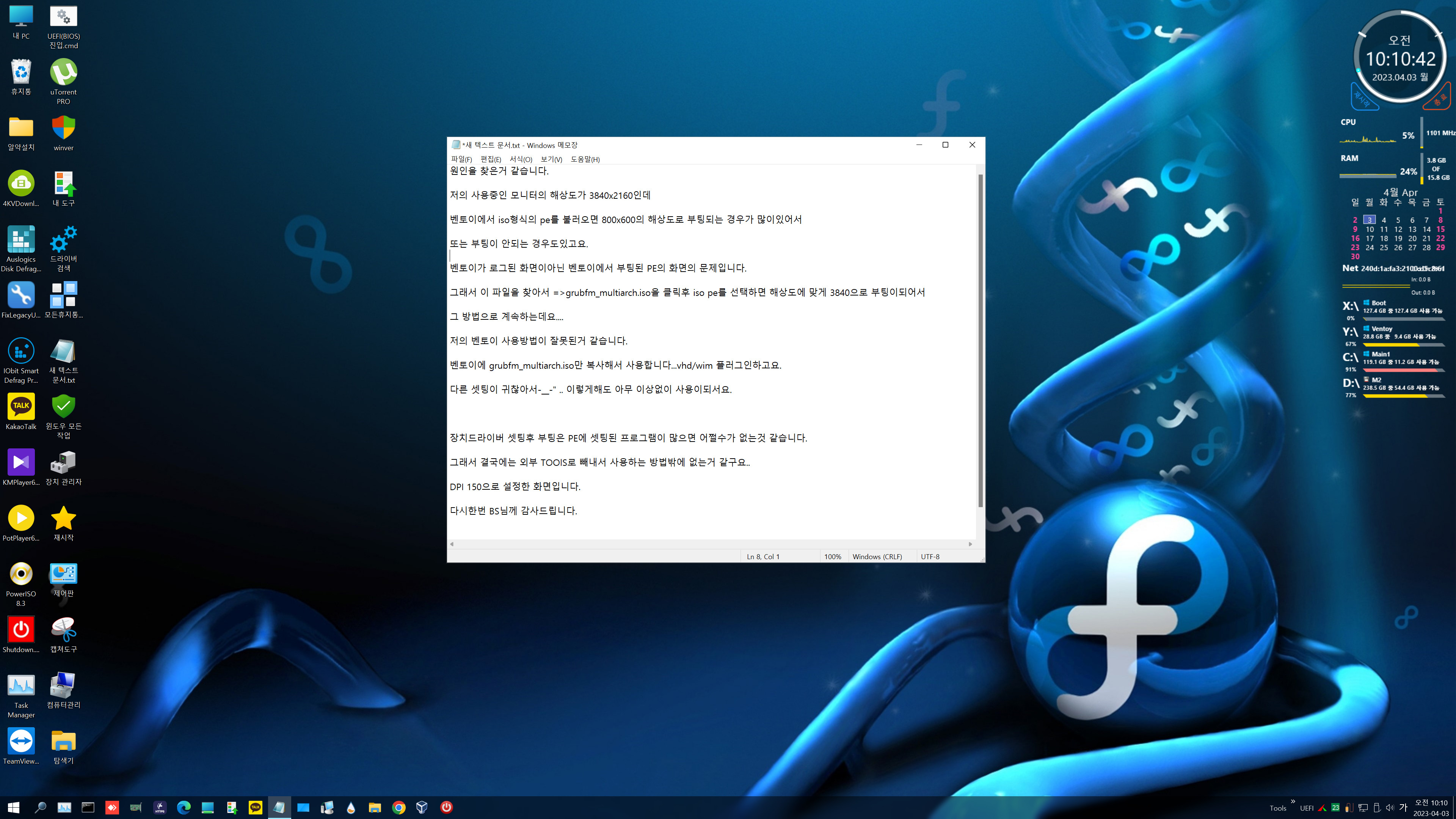Select the 휴지통 recycle bin icon
1456x819 pixels.
[21, 77]
